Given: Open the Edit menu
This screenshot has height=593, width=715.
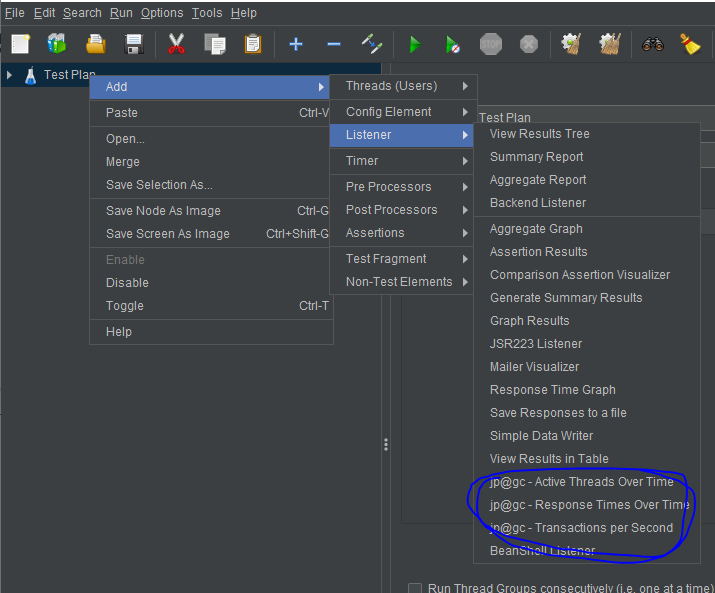Looking at the screenshot, I should click(x=44, y=13).
